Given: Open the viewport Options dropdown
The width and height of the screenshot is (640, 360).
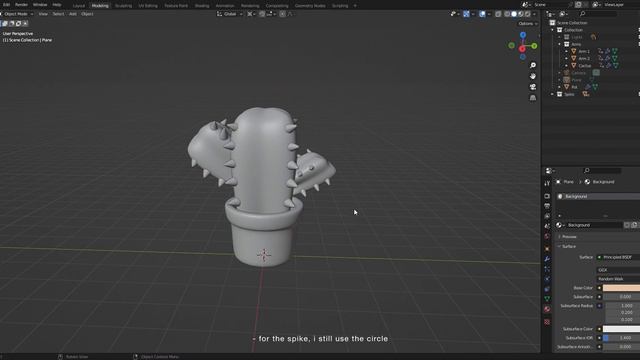Looking at the screenshot, I should pyautogui.click(x=528, y=24).
